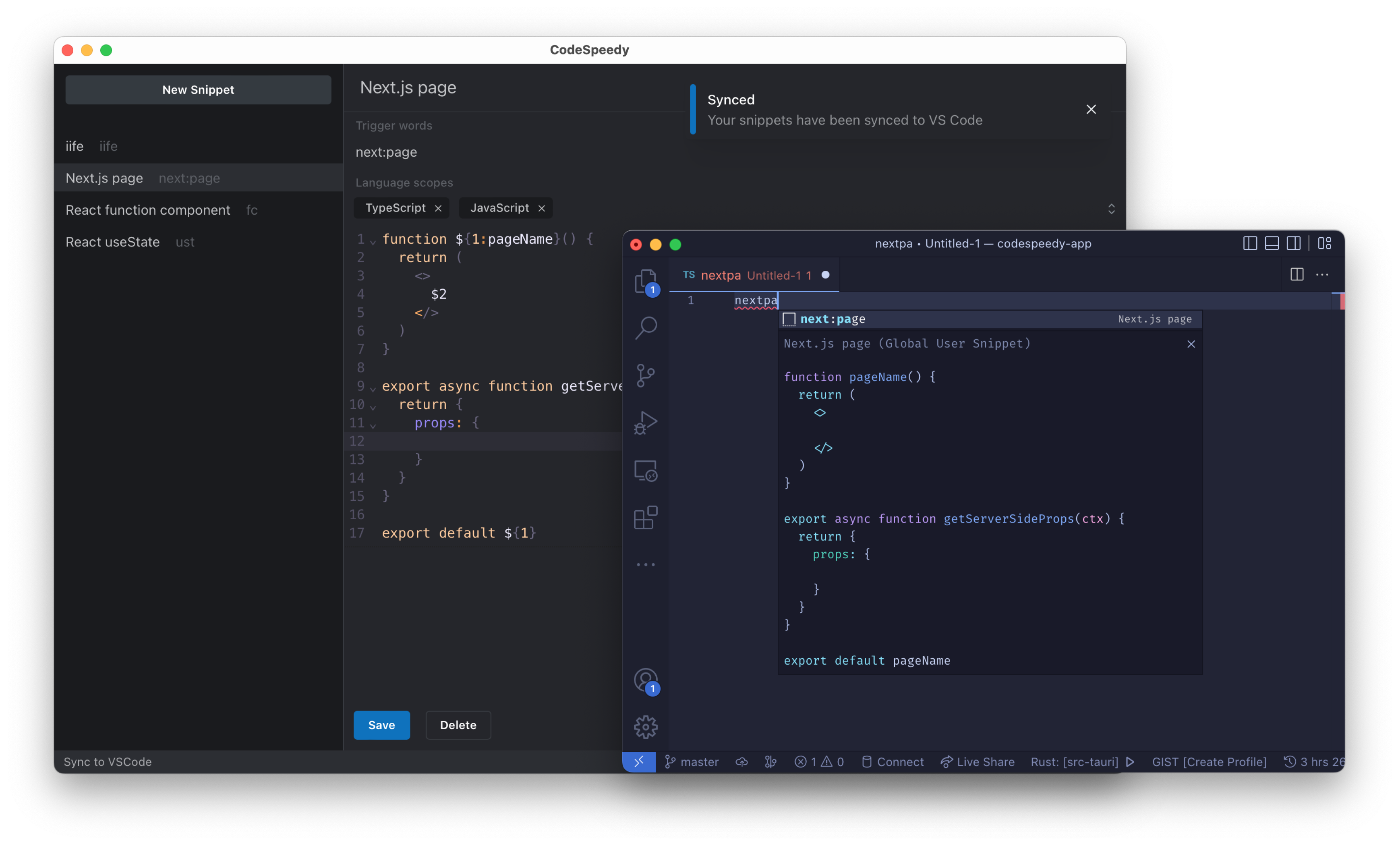Click the New Snippet button
The height and width of the screenshot is (850, 1400).
[198, 90]
